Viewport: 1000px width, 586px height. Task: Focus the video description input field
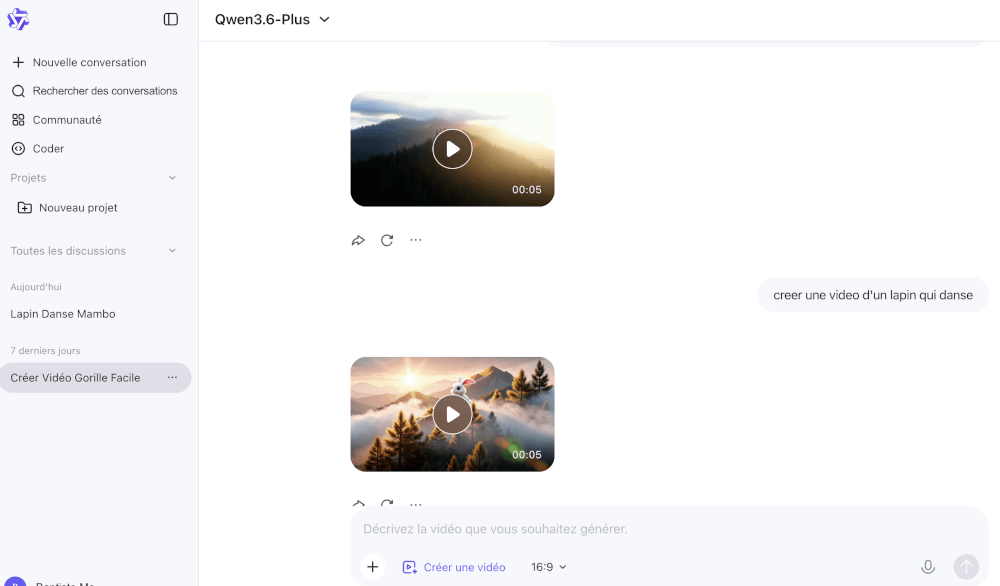(x=670, y=529)
